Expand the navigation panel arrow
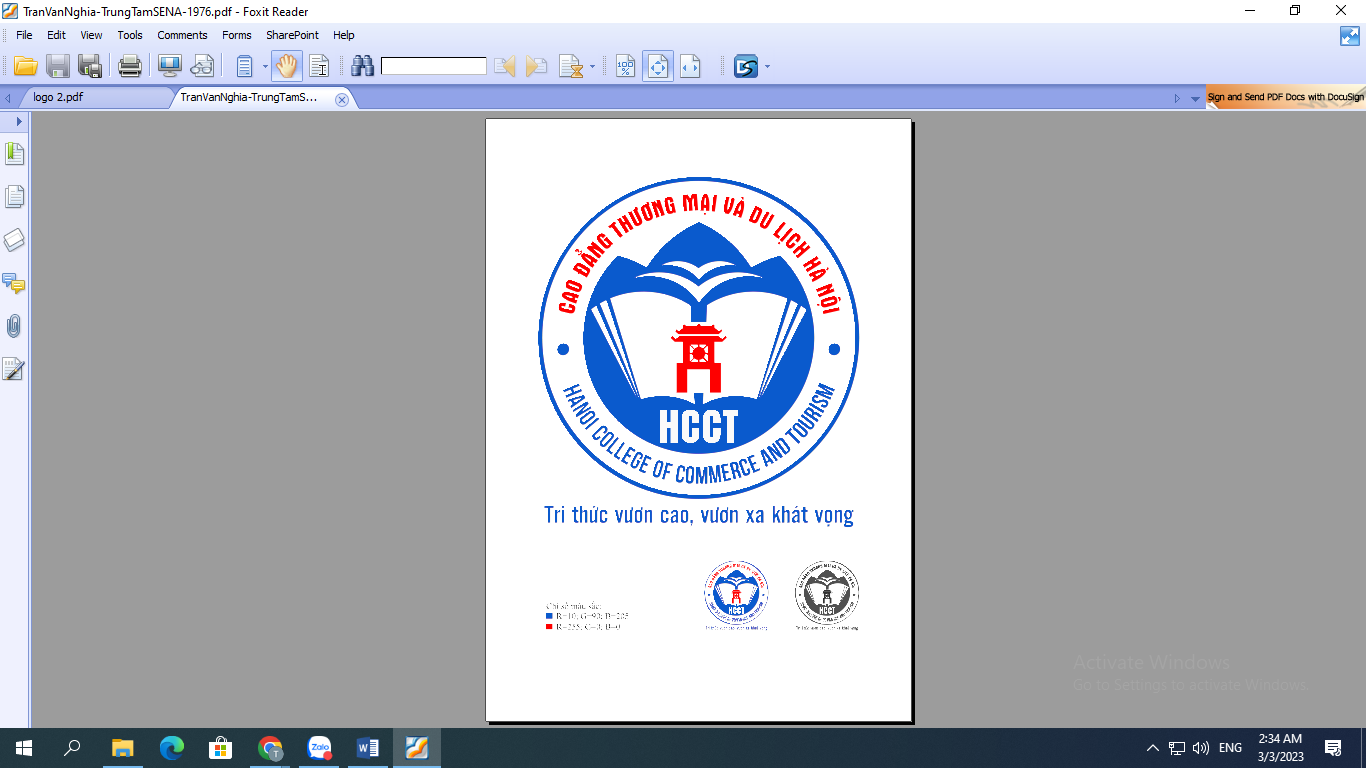The width and height of the screenshot is (1366, 768). [18, 121]
